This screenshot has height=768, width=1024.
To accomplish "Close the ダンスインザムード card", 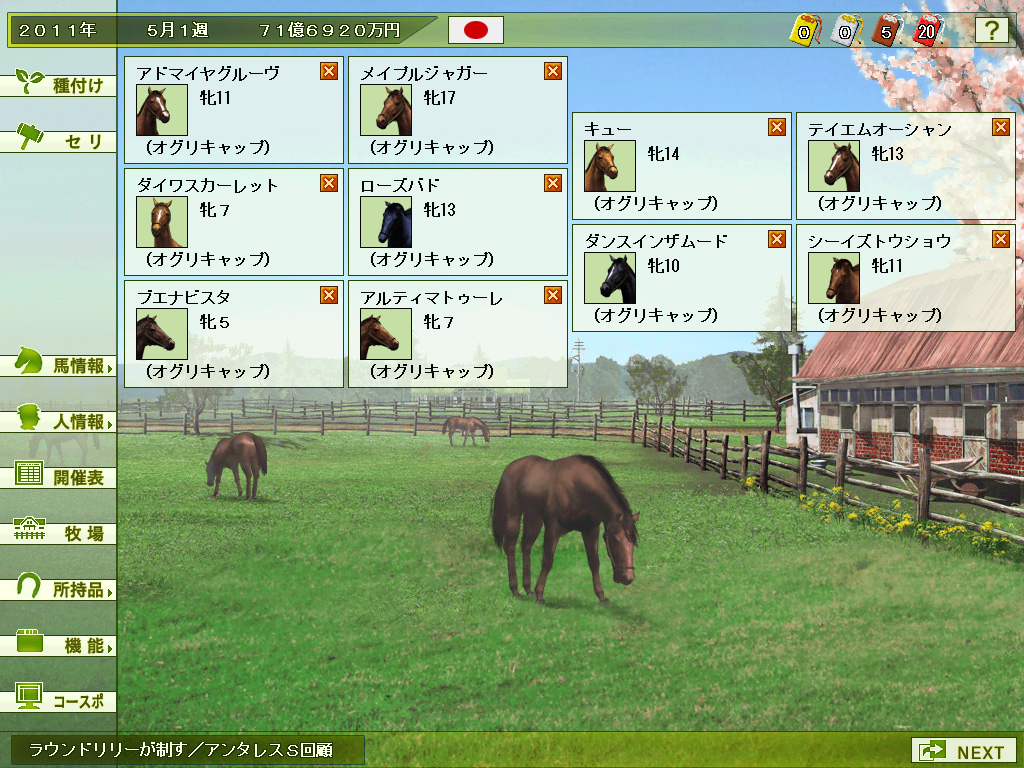I will (x=776, y=240).
